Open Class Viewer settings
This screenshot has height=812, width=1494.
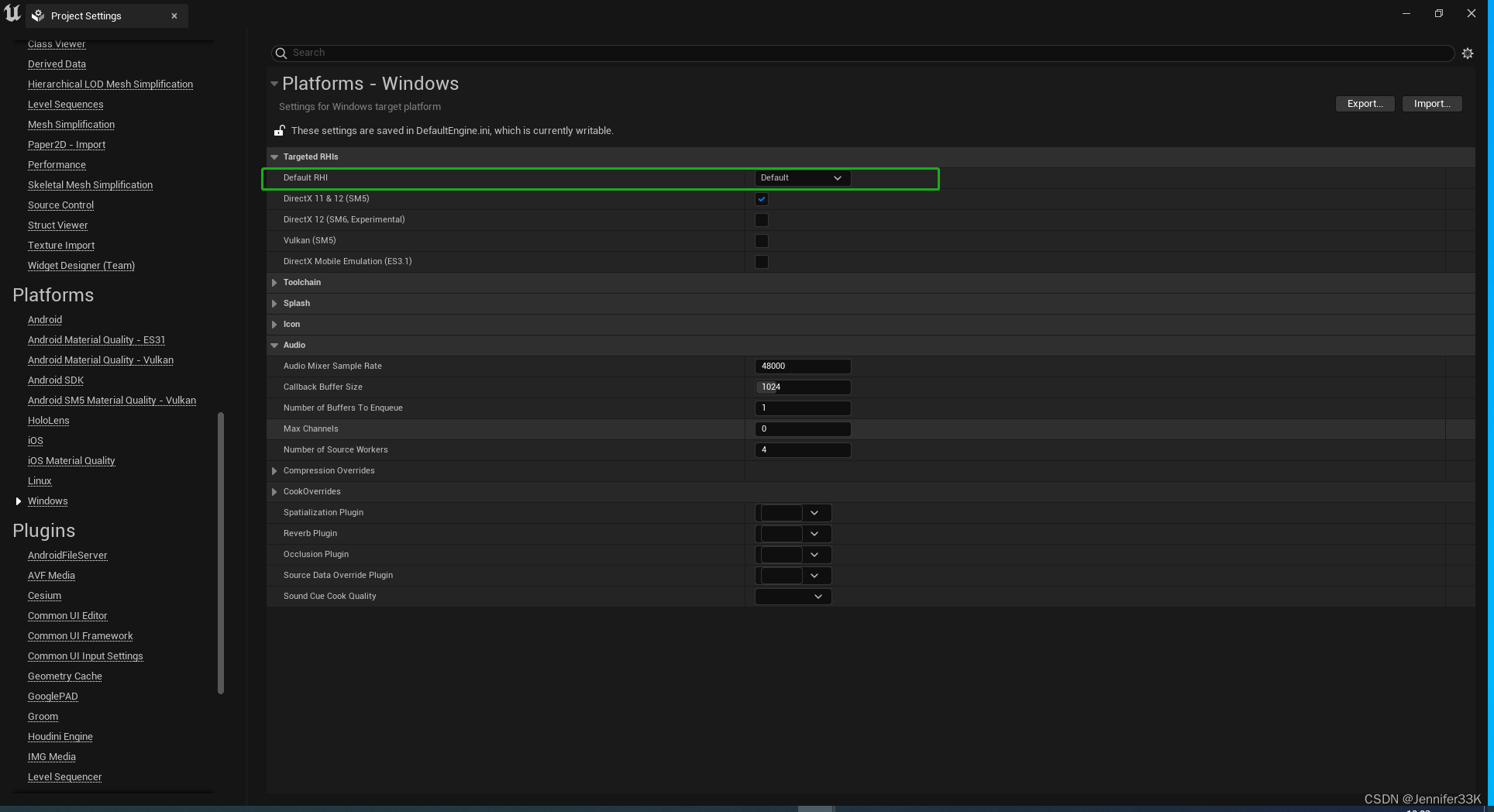pyautogui.click(x=57, y=44)
